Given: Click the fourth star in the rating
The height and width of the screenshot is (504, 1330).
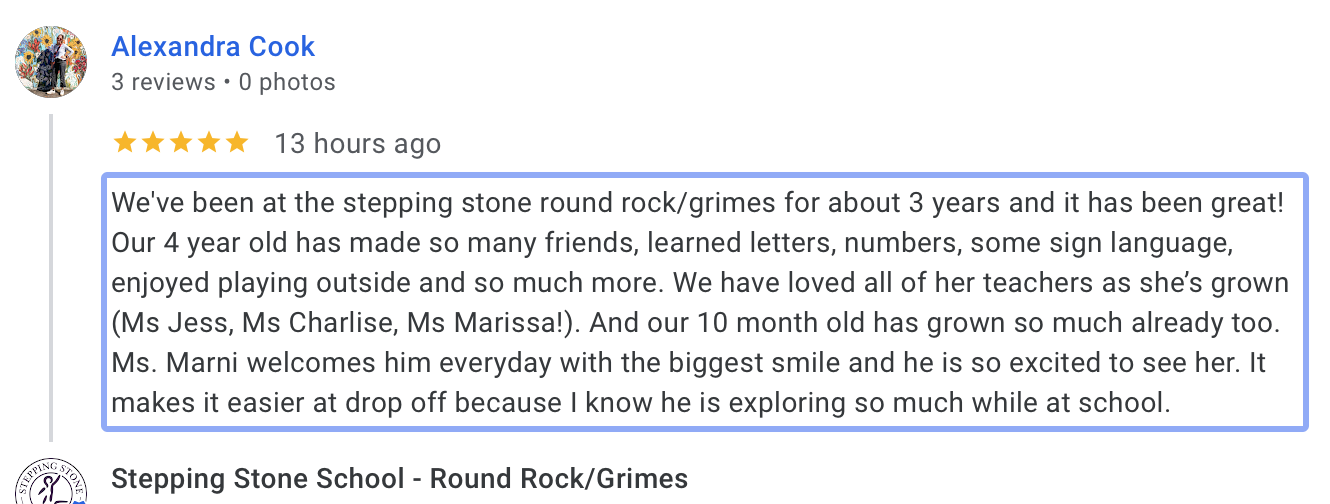Looking at the screenshot, I should (x=209, y=143).
